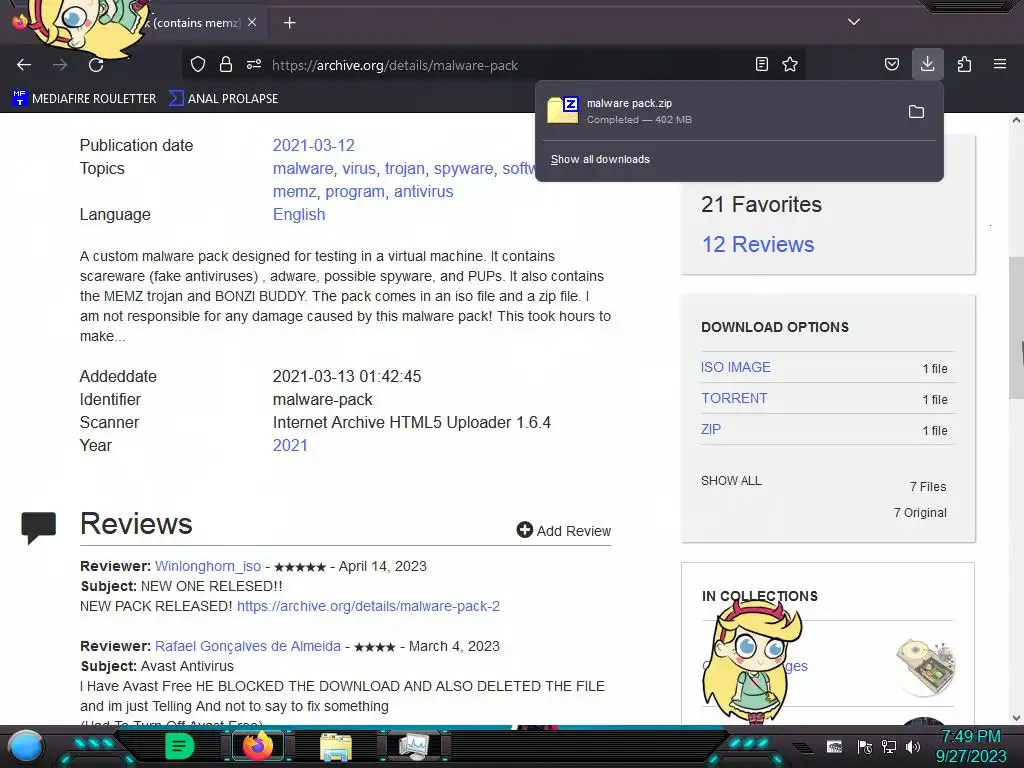The image size is (1024, 768).
Task: Click the address bar URL
Action: [x=395, y=65]
